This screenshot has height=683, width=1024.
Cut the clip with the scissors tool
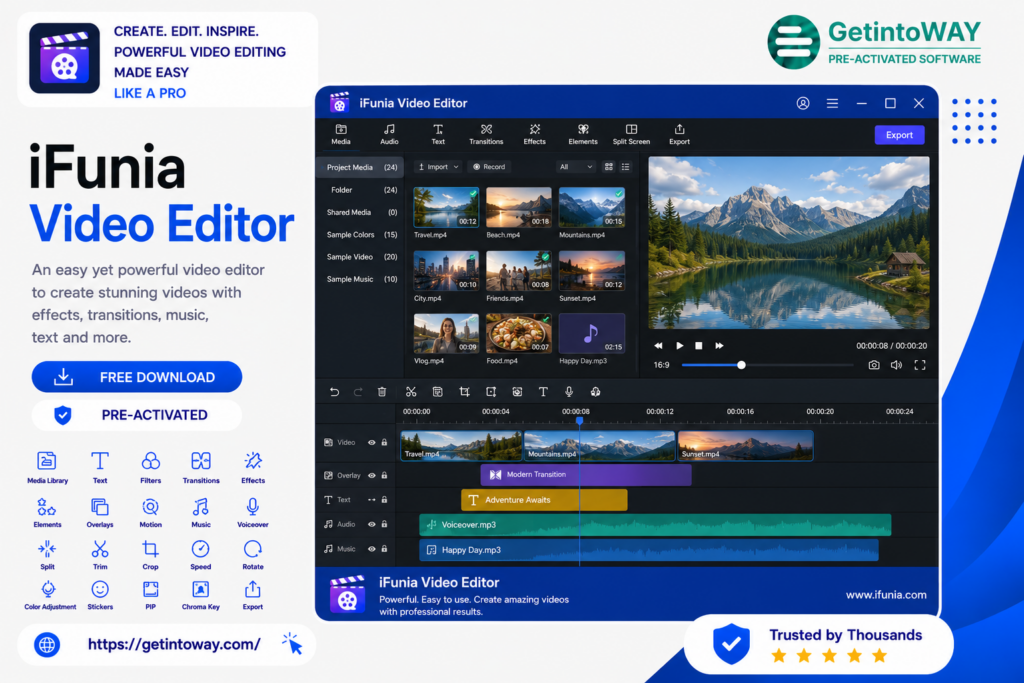(411, 392)
